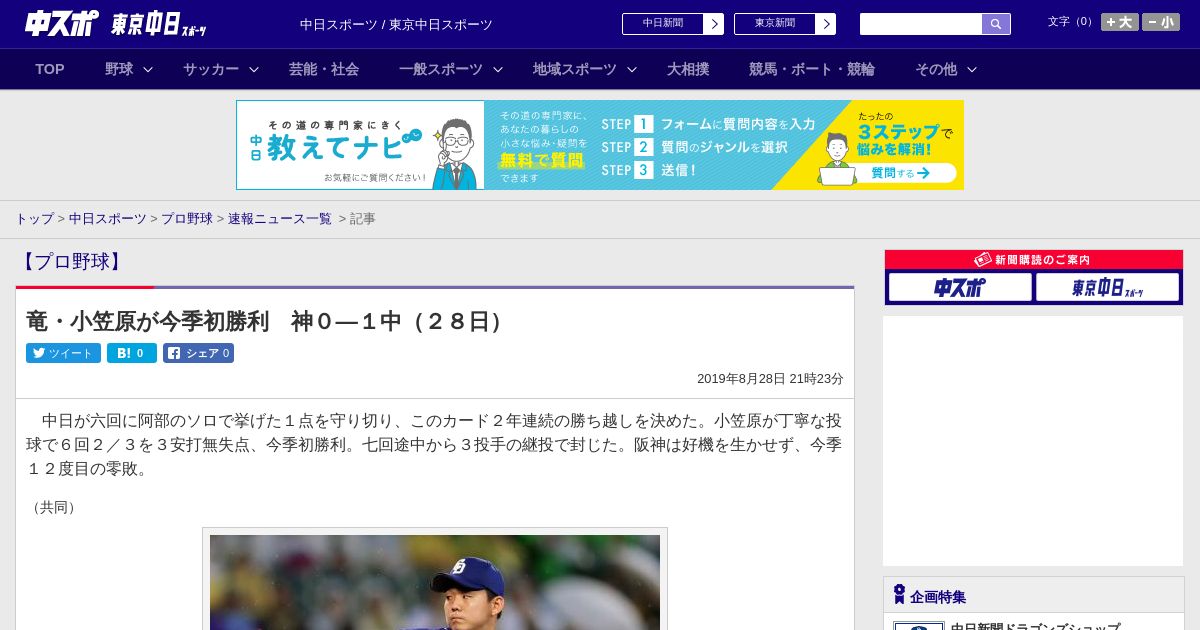Screen dimensions: 1200x630
Task: Click the search magnifier button
Action: 996,24
